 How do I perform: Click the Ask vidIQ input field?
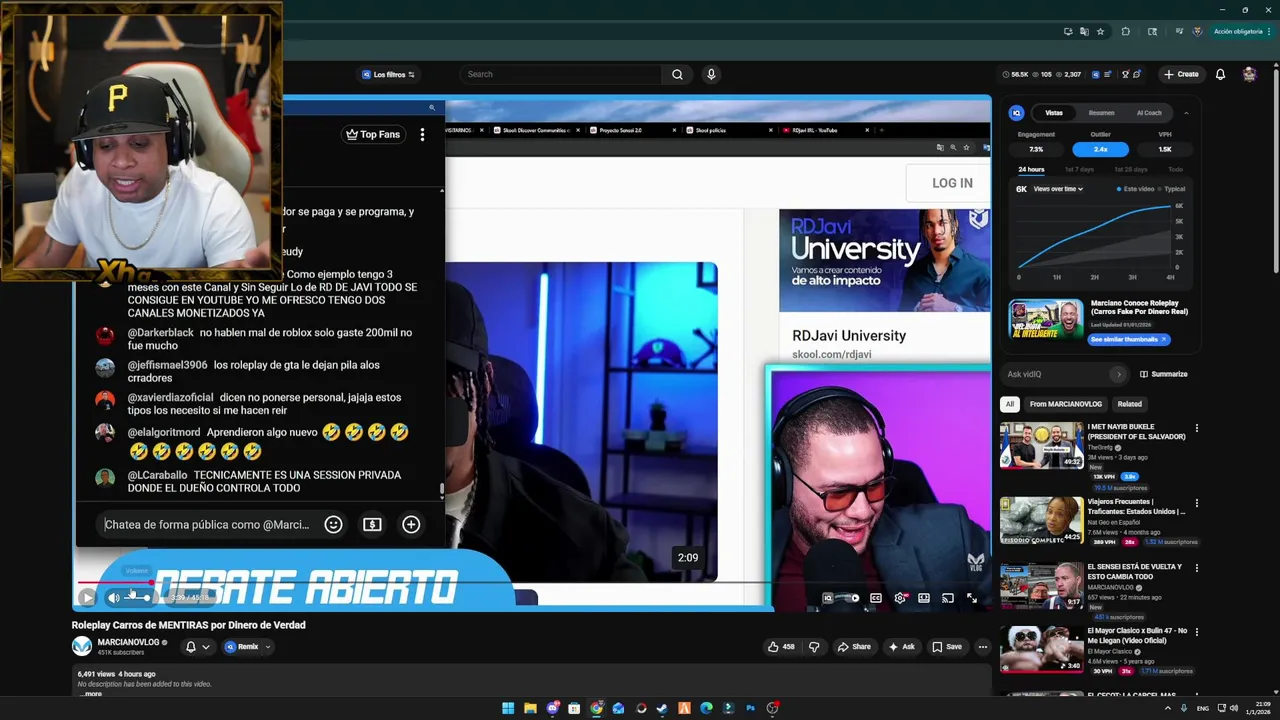tap(1057, 374)
